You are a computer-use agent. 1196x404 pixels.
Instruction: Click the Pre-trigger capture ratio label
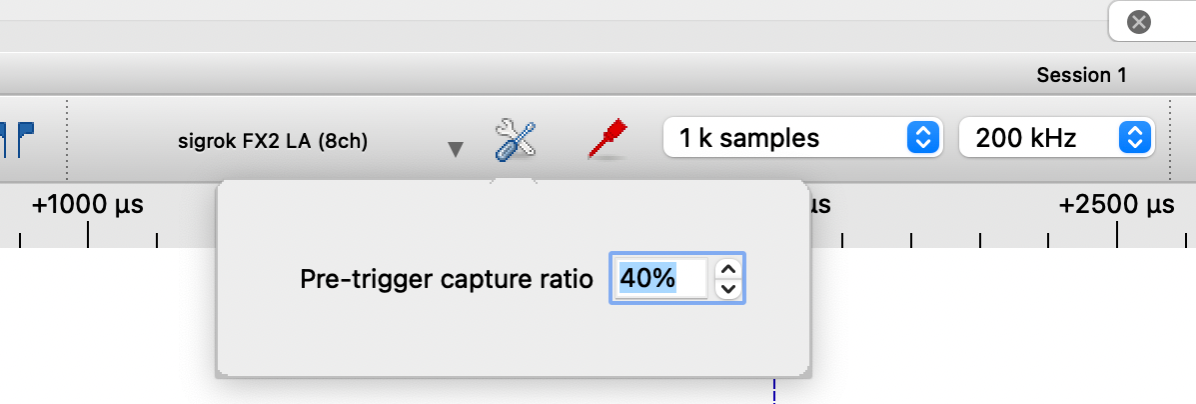(x=446, y=280)
